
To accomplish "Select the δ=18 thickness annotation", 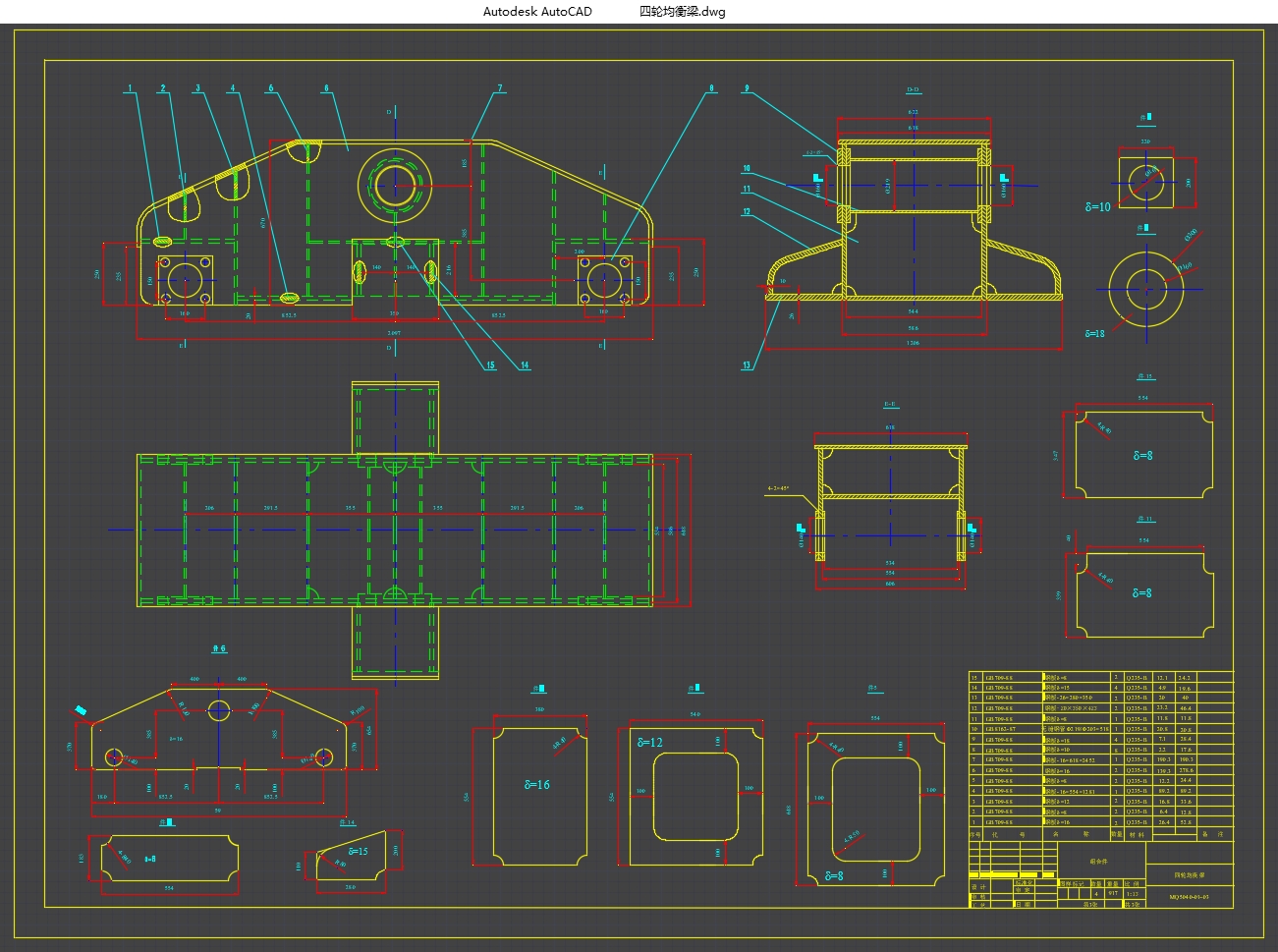I will 1095,334.
